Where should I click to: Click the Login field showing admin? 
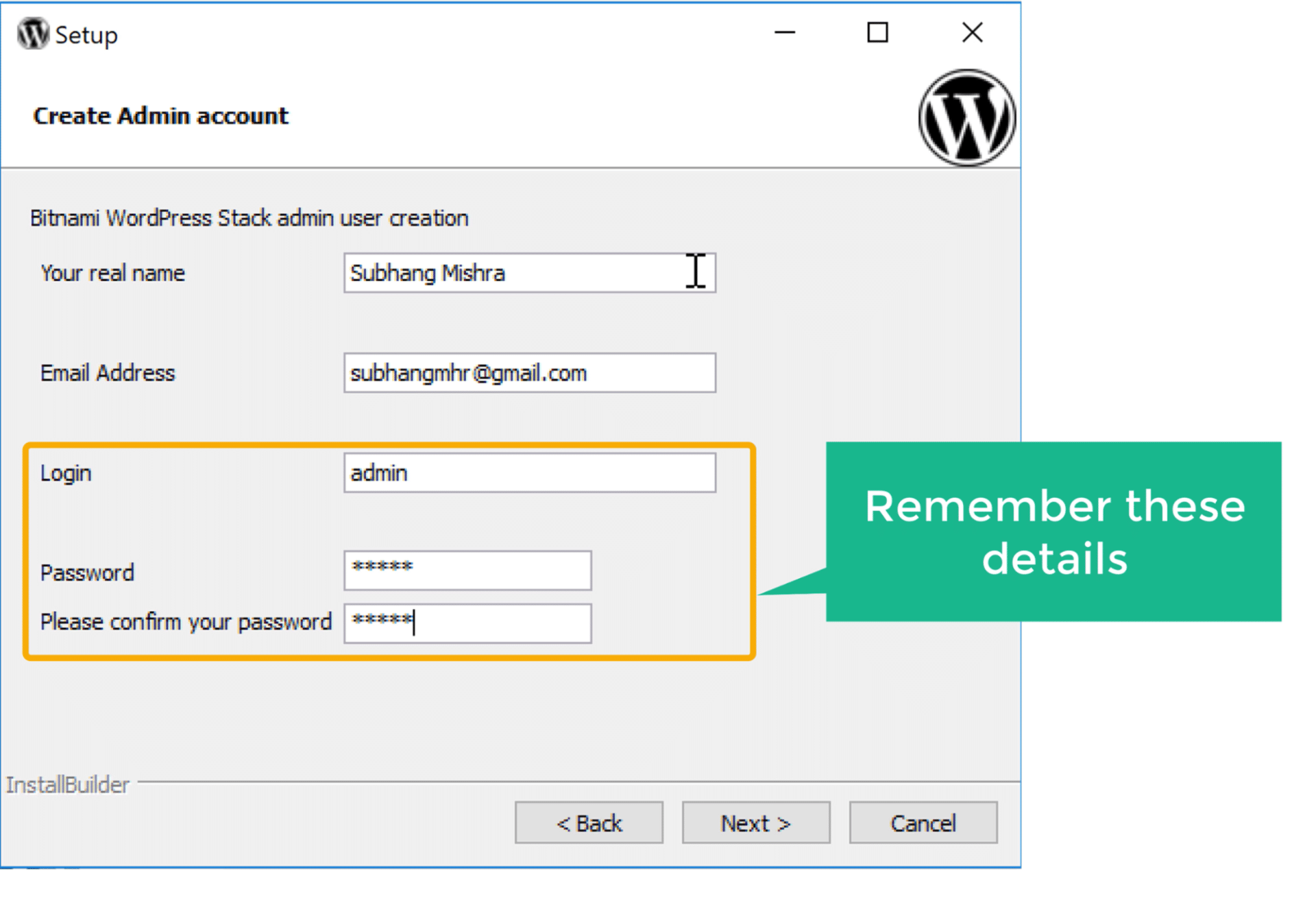(529, 472)
